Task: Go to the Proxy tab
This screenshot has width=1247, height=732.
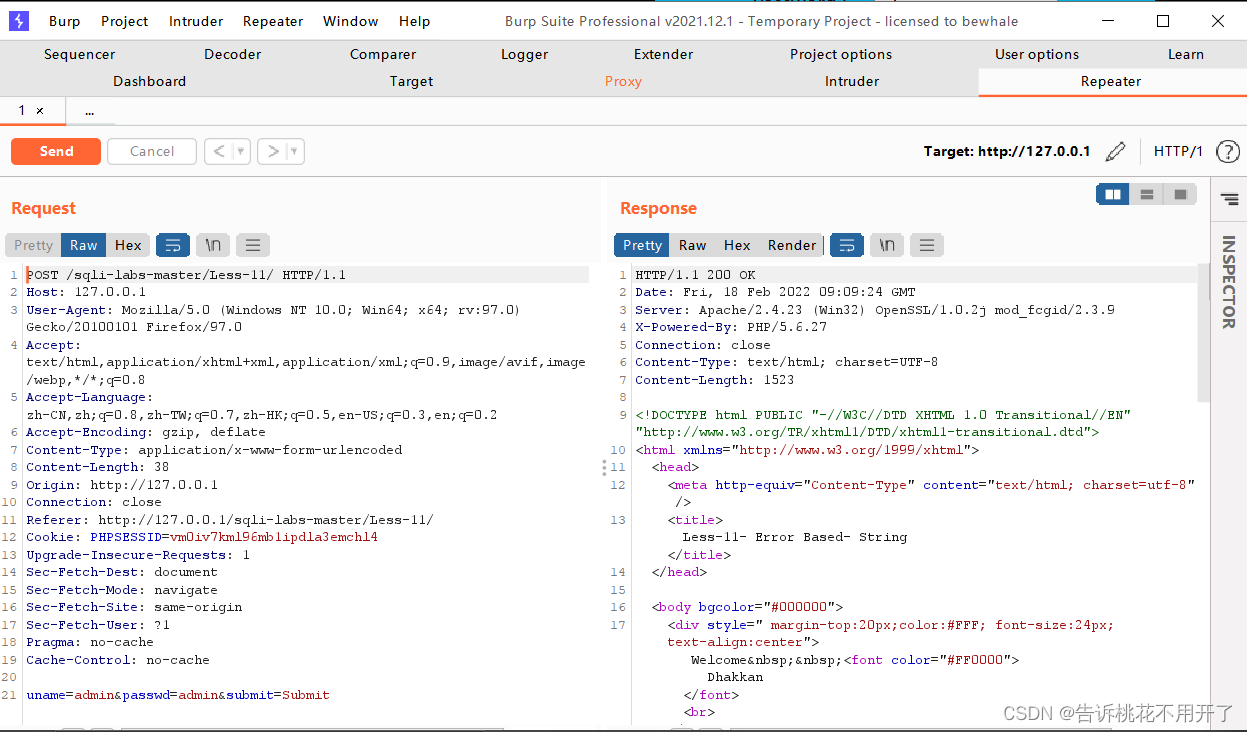Action: 623,82
